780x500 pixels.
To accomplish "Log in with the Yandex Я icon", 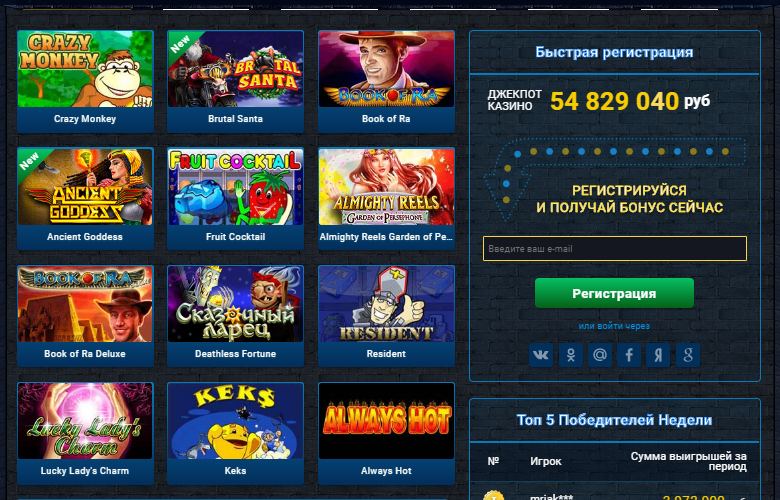I will pos(658,355).
